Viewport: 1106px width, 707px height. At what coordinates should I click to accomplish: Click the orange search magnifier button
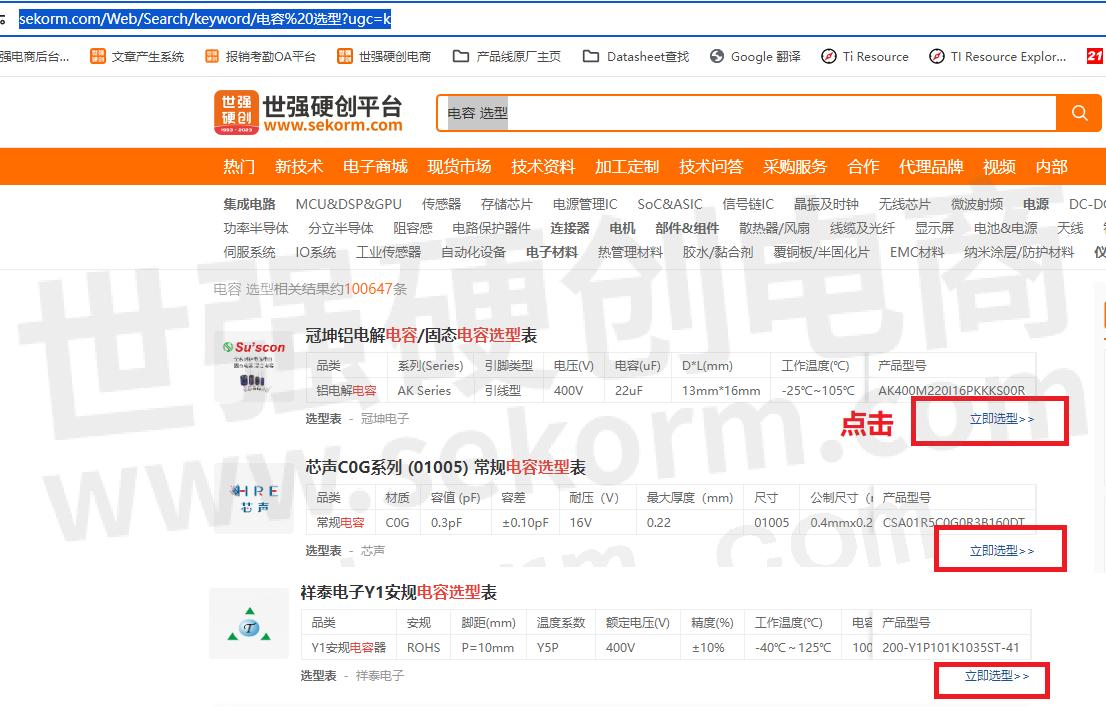click(x=1078, y=113)
